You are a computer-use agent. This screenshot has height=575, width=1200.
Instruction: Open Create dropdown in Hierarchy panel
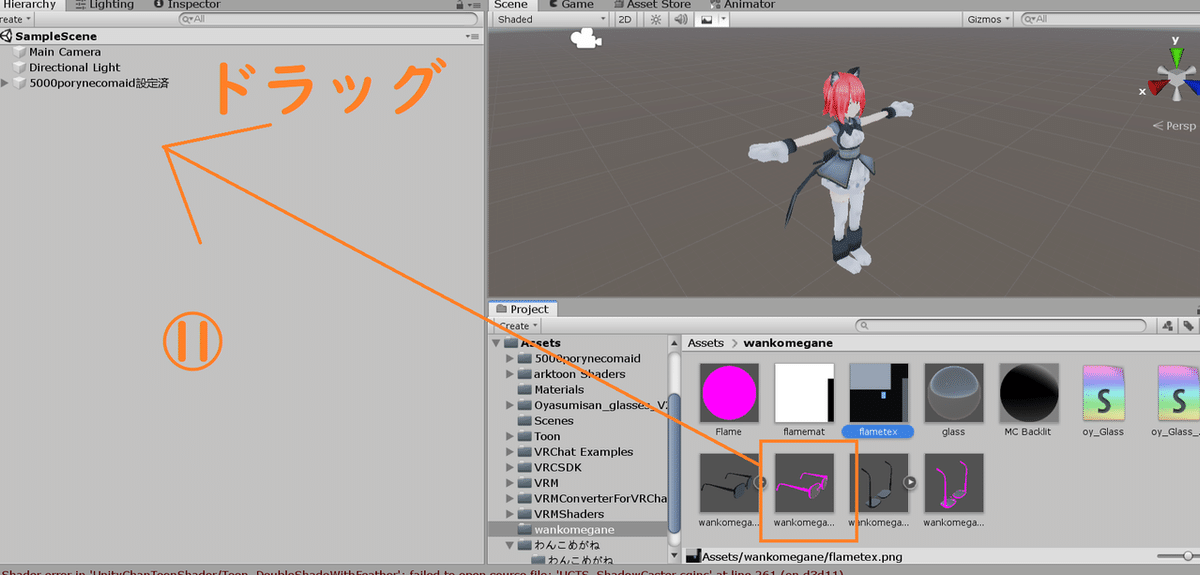click(16, 19)
